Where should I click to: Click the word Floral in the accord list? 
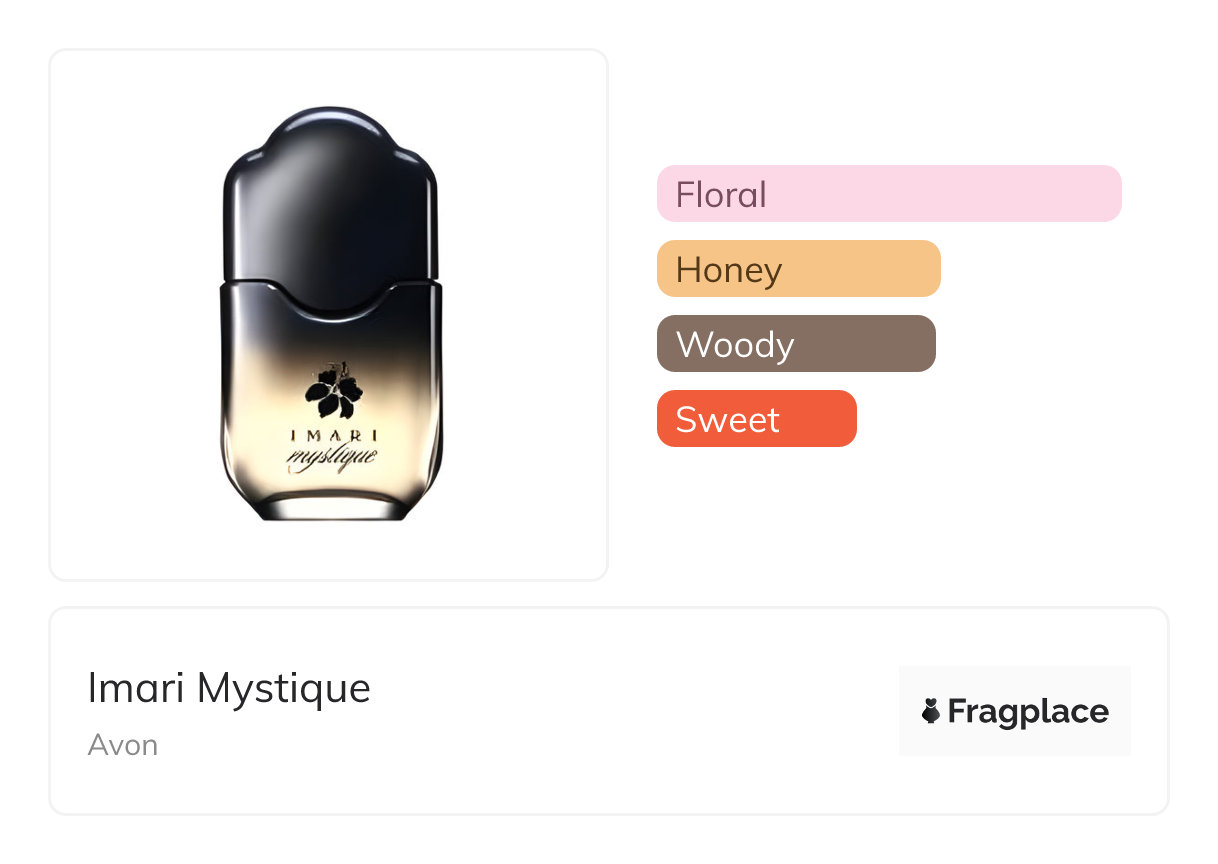(x=721, y=194)
